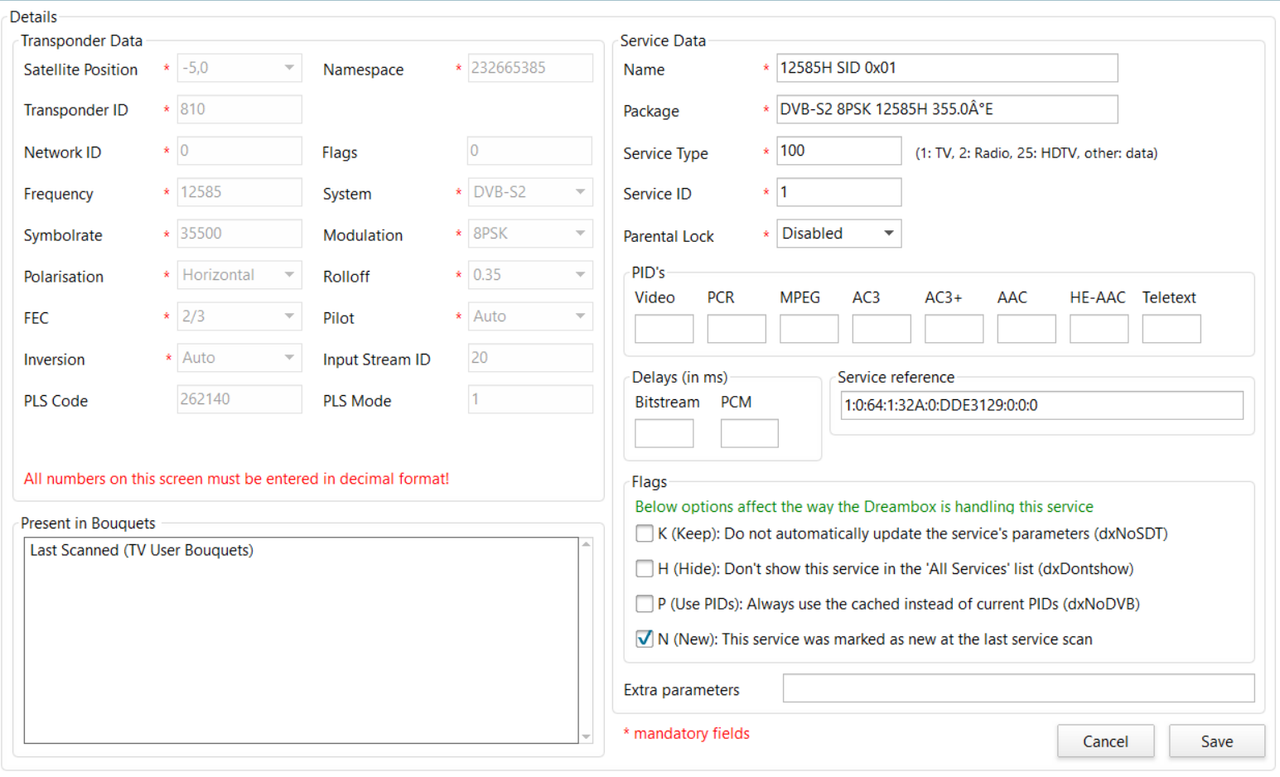Click the PLS Code 262140 field
The height and width of the screenshot is (777, 1280).
coord(239,400)
